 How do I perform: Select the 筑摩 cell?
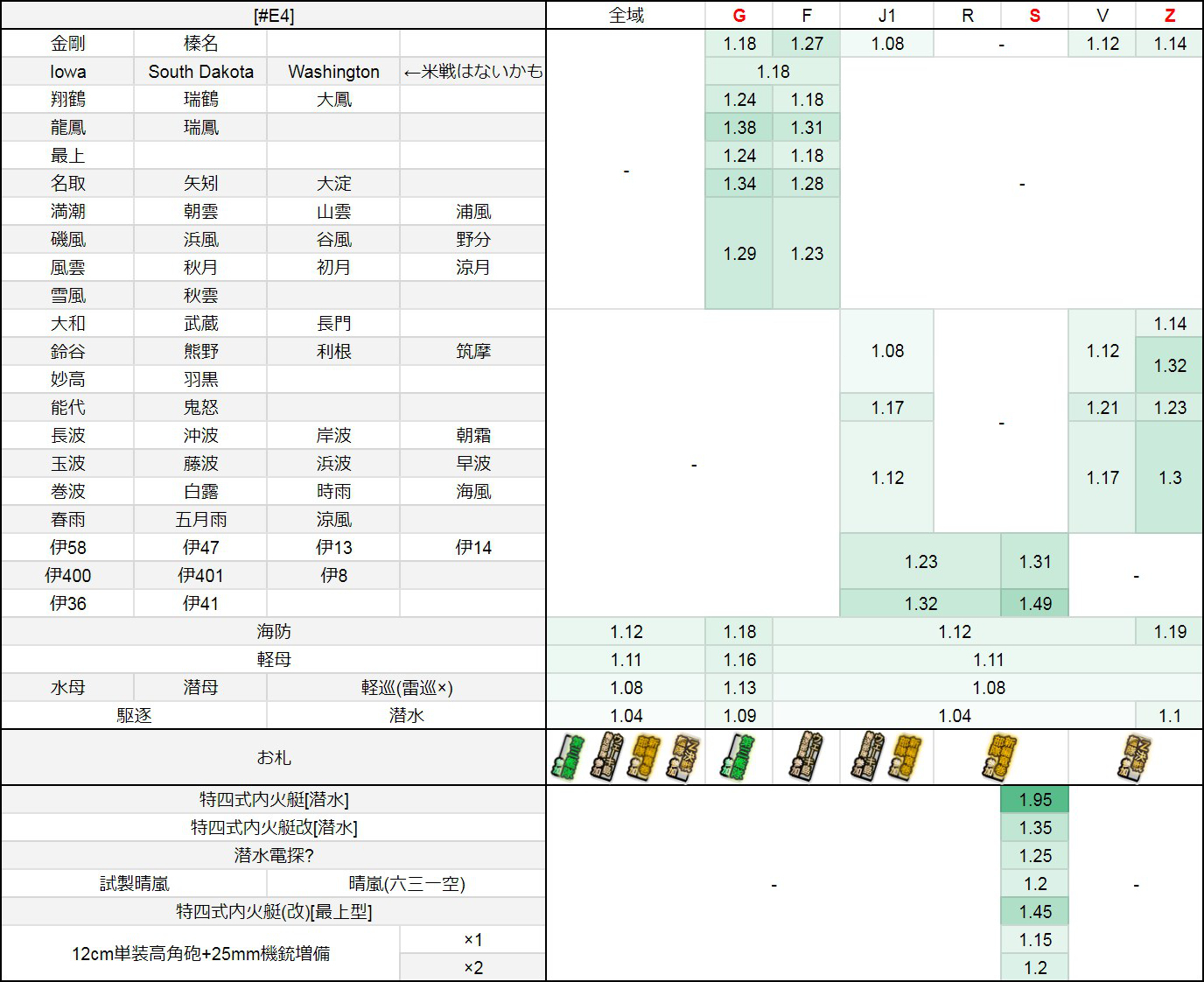(473, 352)
